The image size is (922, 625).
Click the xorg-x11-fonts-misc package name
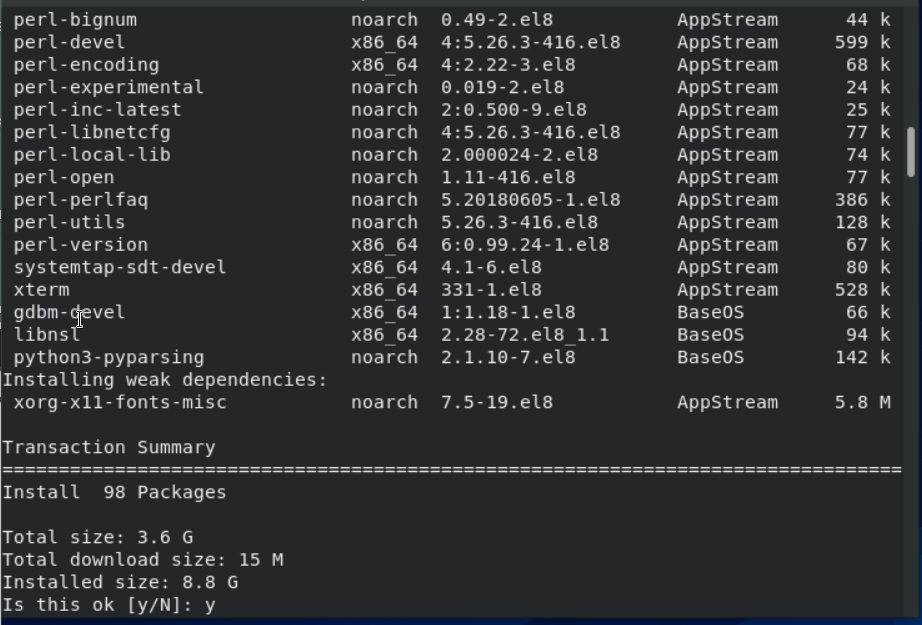pos(120,402)
